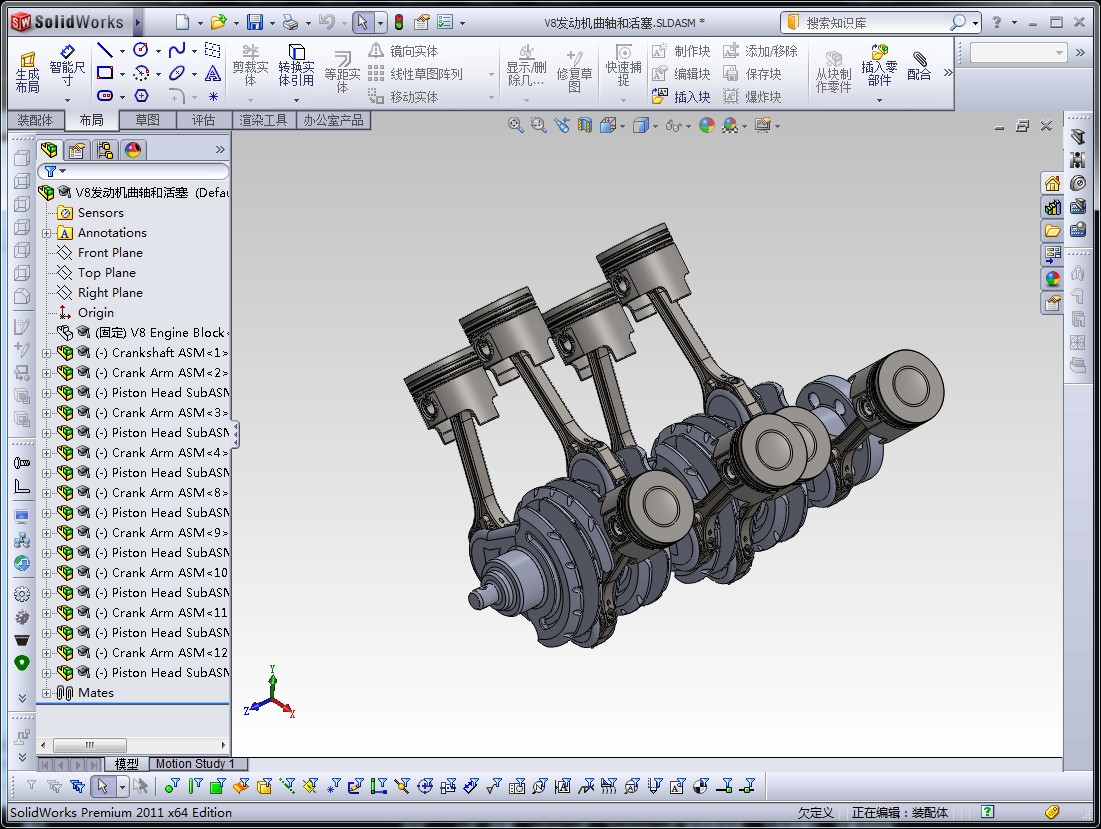Screen dimensions: 1101x829
Task: Click the 配合 Mate icon
Action: [918, 62]
